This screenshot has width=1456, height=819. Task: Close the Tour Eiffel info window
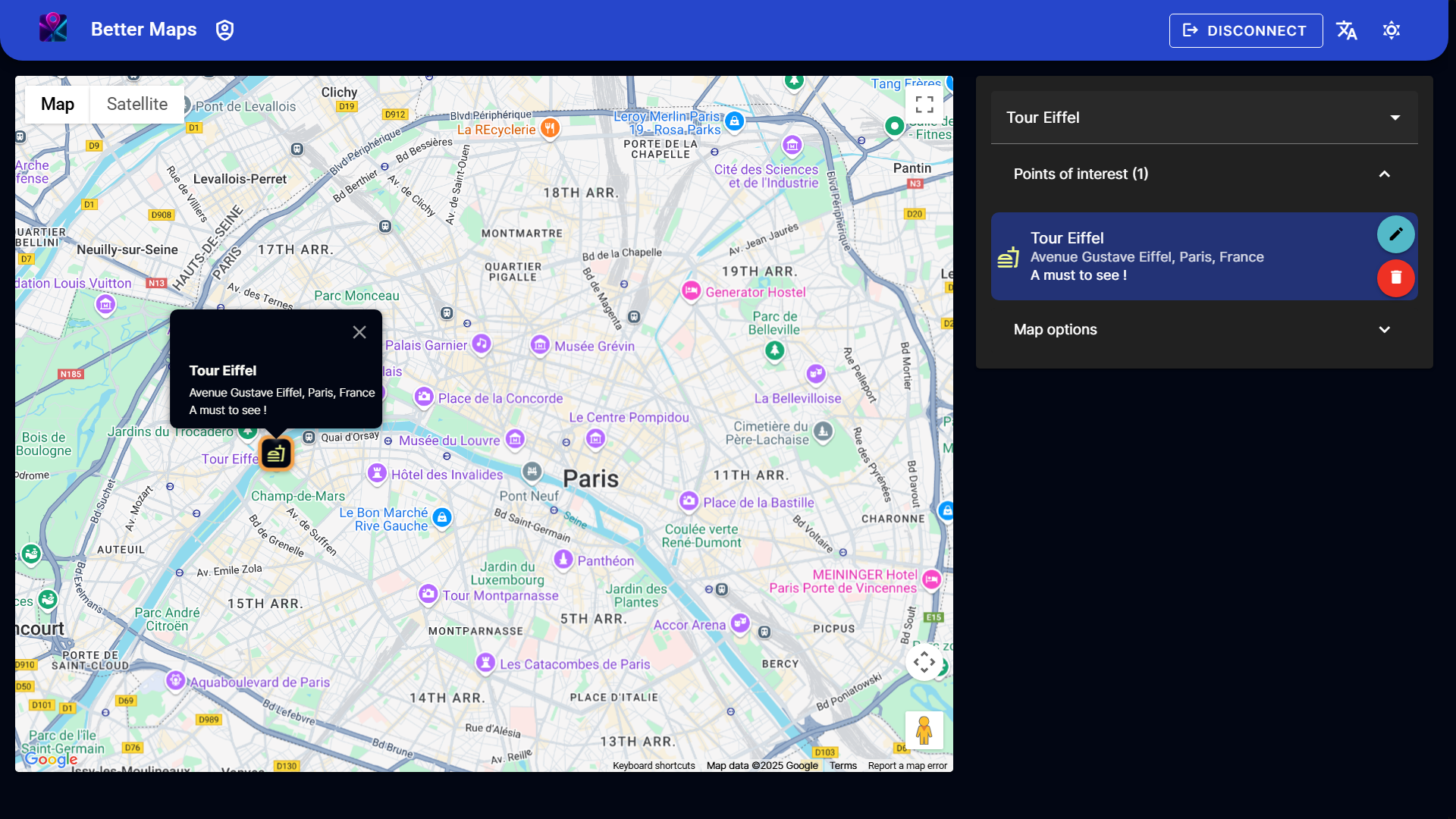point(359,332)
